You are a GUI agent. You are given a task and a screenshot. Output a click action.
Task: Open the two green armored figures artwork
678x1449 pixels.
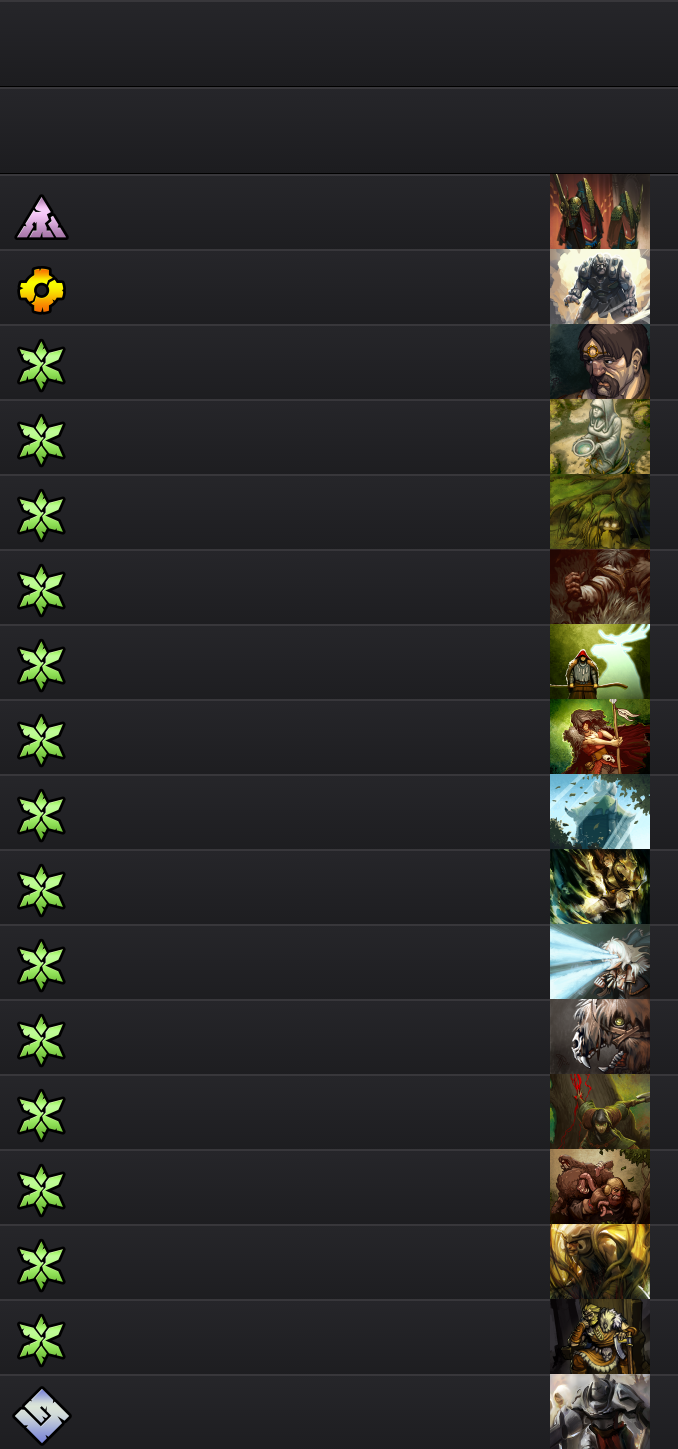coord(600,212)
